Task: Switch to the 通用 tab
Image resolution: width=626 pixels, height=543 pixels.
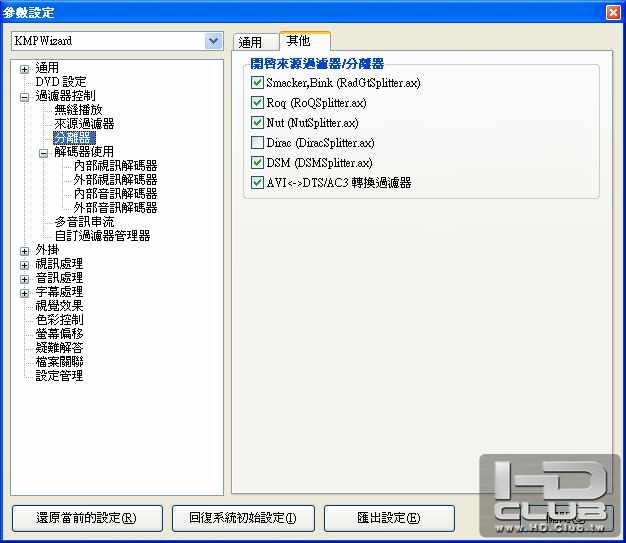Action: pyautogui.click(x=256, y=42)
